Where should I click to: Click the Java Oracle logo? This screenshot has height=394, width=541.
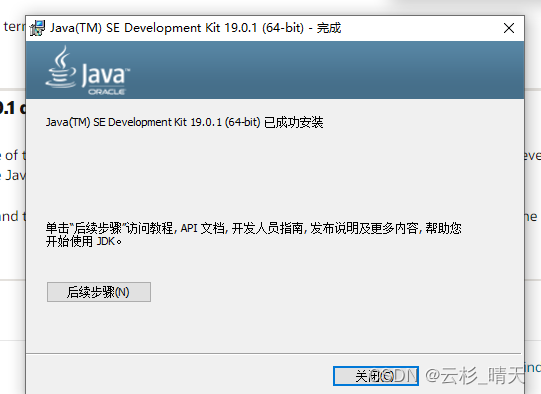coord(88,70)
